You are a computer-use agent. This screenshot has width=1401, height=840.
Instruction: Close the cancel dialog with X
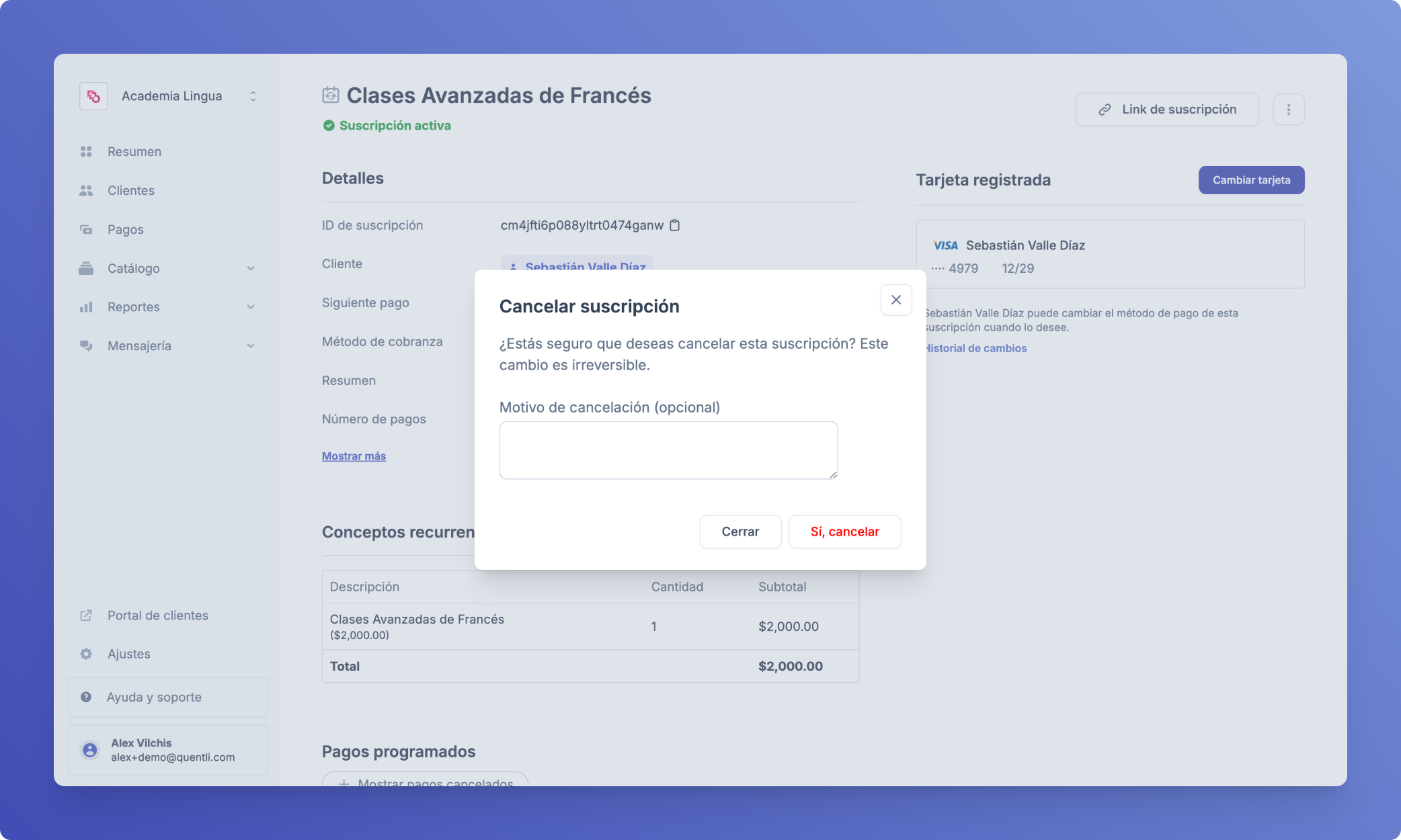895,300
